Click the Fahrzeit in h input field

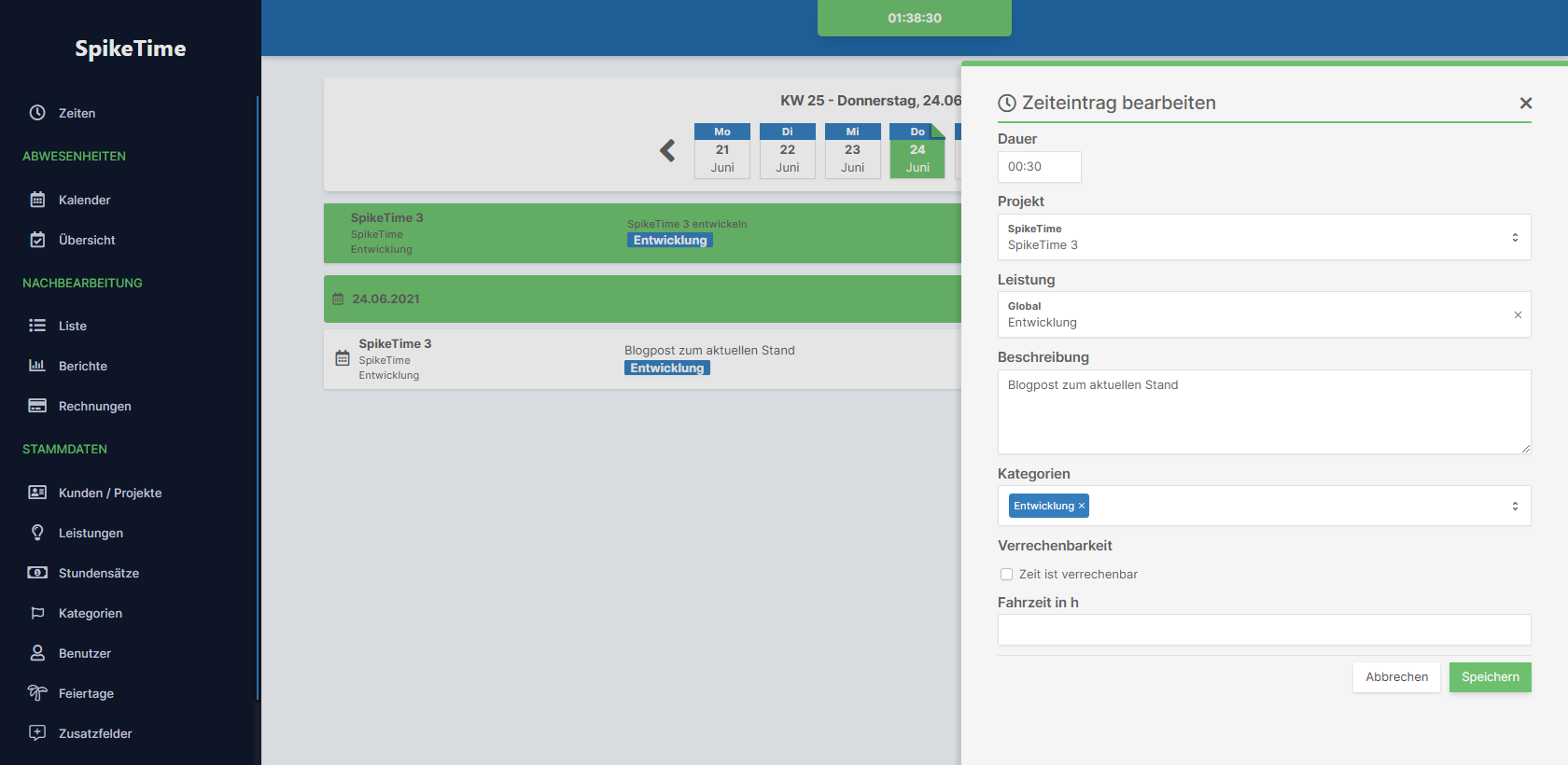point(1264,630)
